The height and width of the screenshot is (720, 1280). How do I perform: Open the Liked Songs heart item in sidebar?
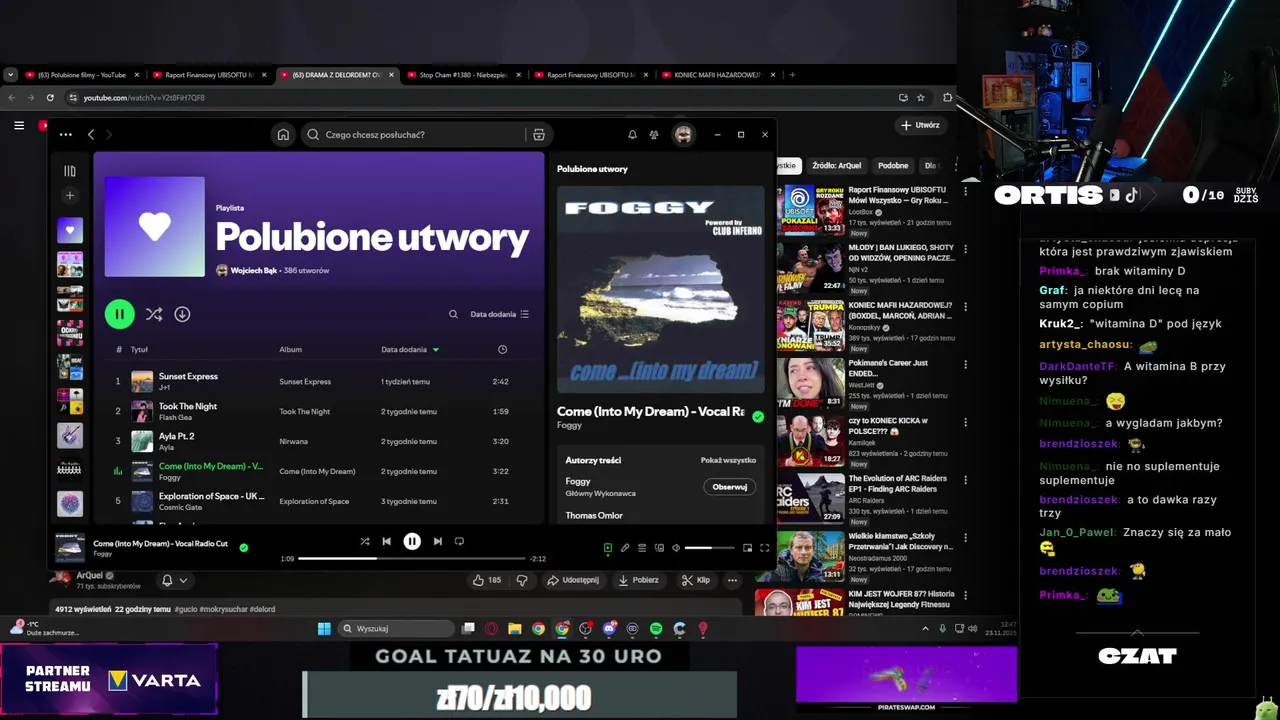70,231
